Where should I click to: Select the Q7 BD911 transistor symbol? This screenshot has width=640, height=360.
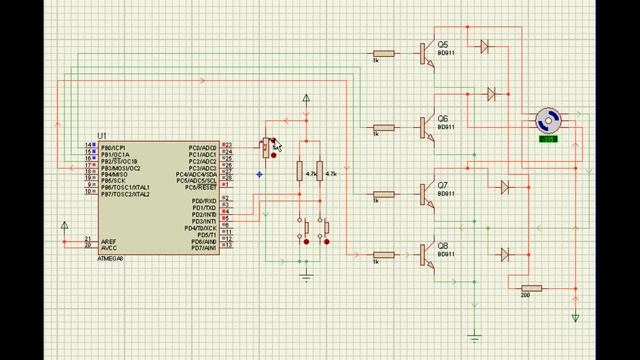click(x=427, y=195)
